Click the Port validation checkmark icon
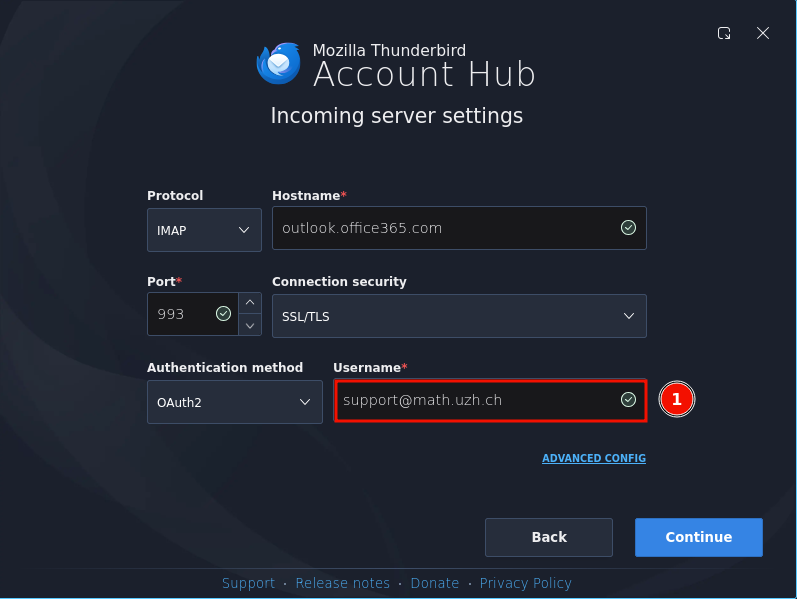Image resolution: width=797 pixels, height=599 pixels. 223,314
